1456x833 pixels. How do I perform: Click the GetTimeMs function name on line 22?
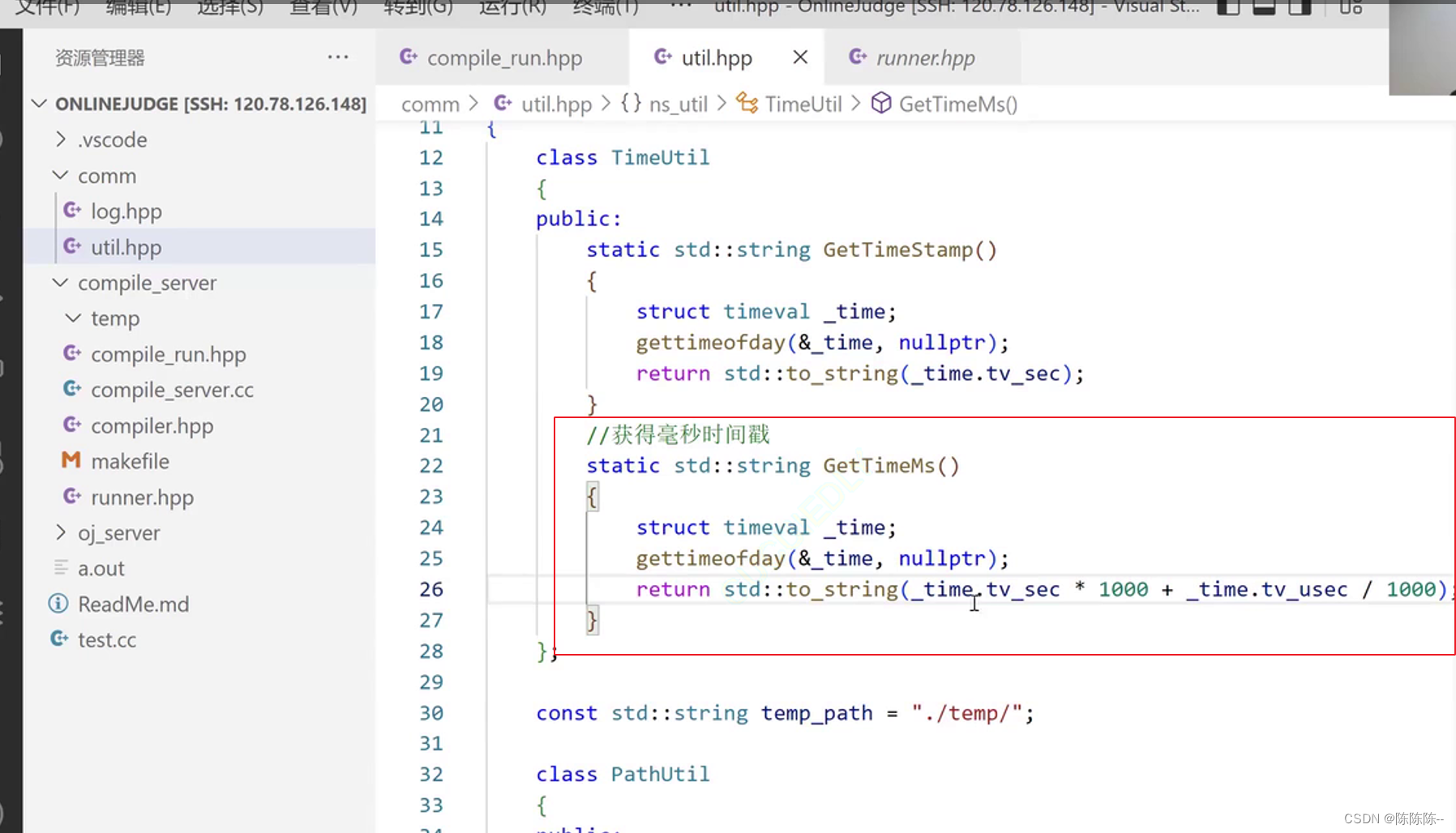pos(879,466)
